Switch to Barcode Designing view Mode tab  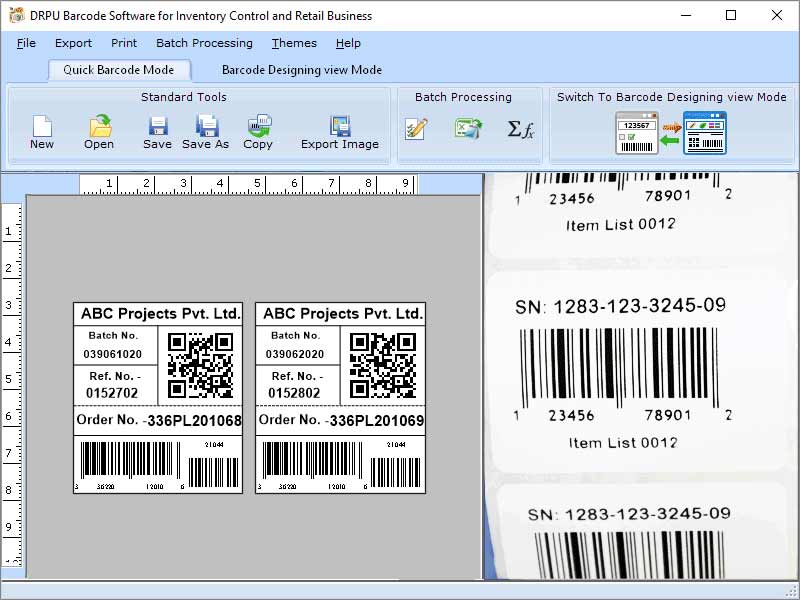pyautogui.click(x=301, y=70)
